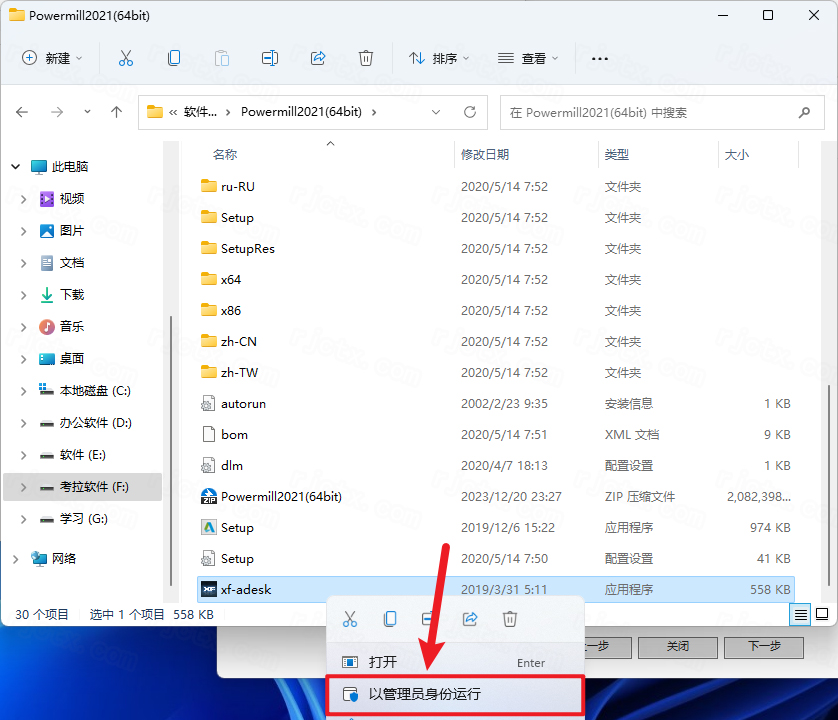Select the xf-adesk application icon
The height and width of the screenshot is (720, 838).
208,590
